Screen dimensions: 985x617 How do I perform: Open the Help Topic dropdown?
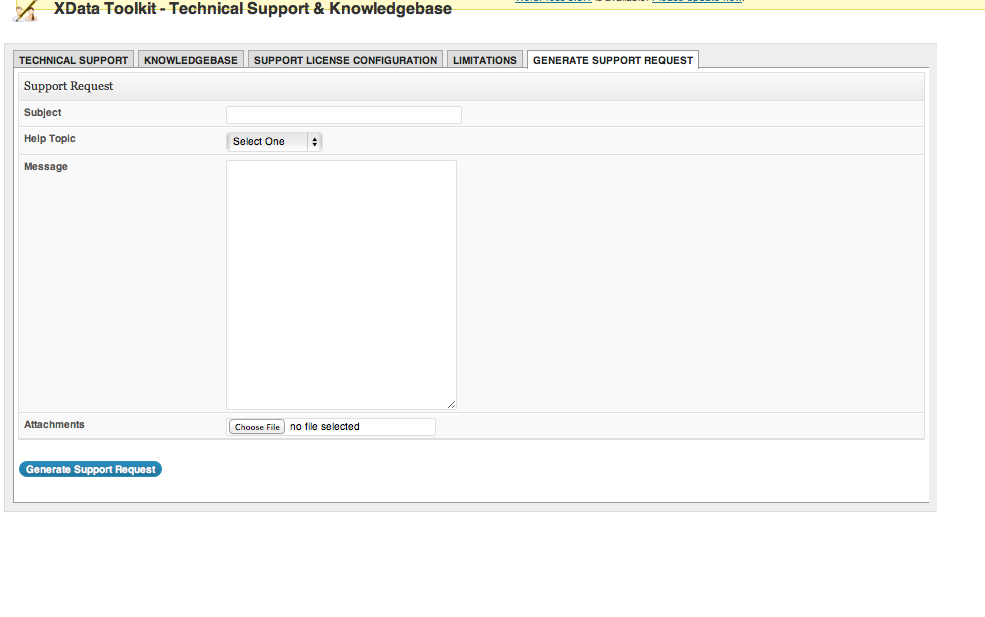point(274,142)
